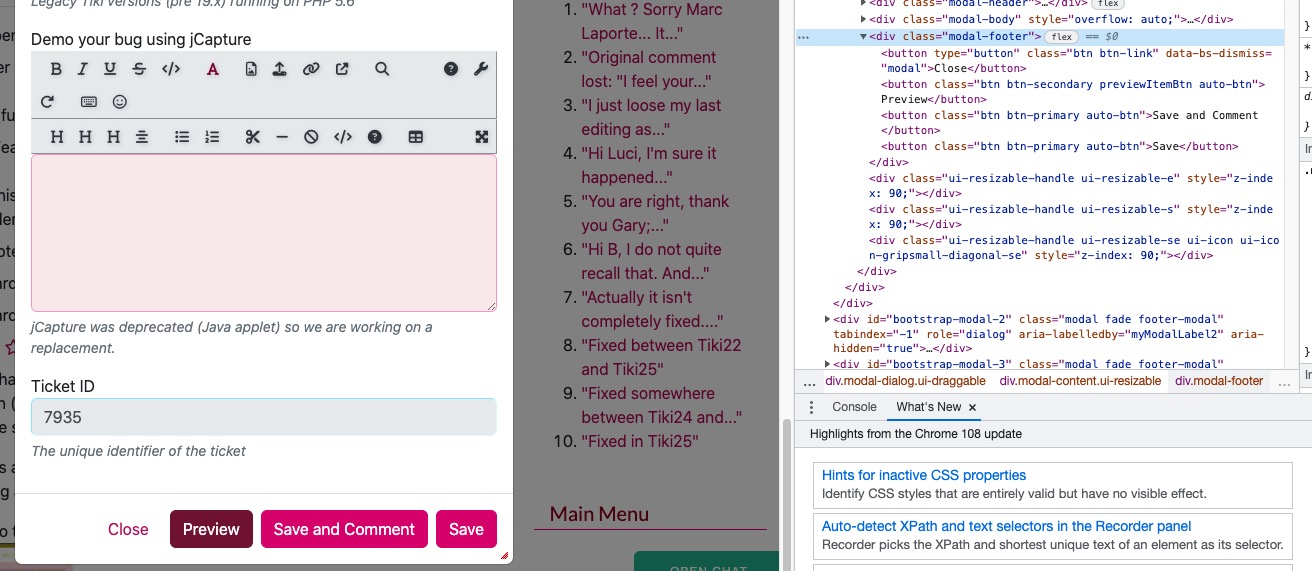
Task: Insert a horizontal rule dash icon
Action: (x=282, y=137)
